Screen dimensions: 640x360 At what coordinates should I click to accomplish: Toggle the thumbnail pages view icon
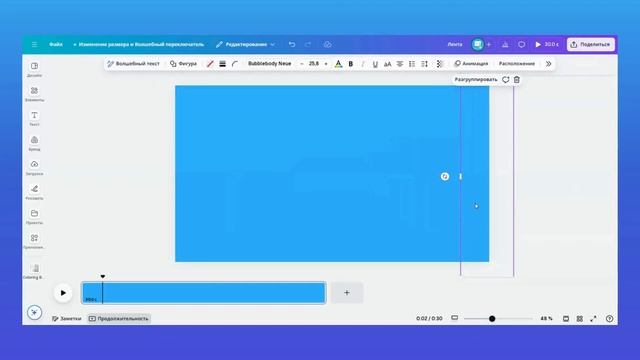566,318
